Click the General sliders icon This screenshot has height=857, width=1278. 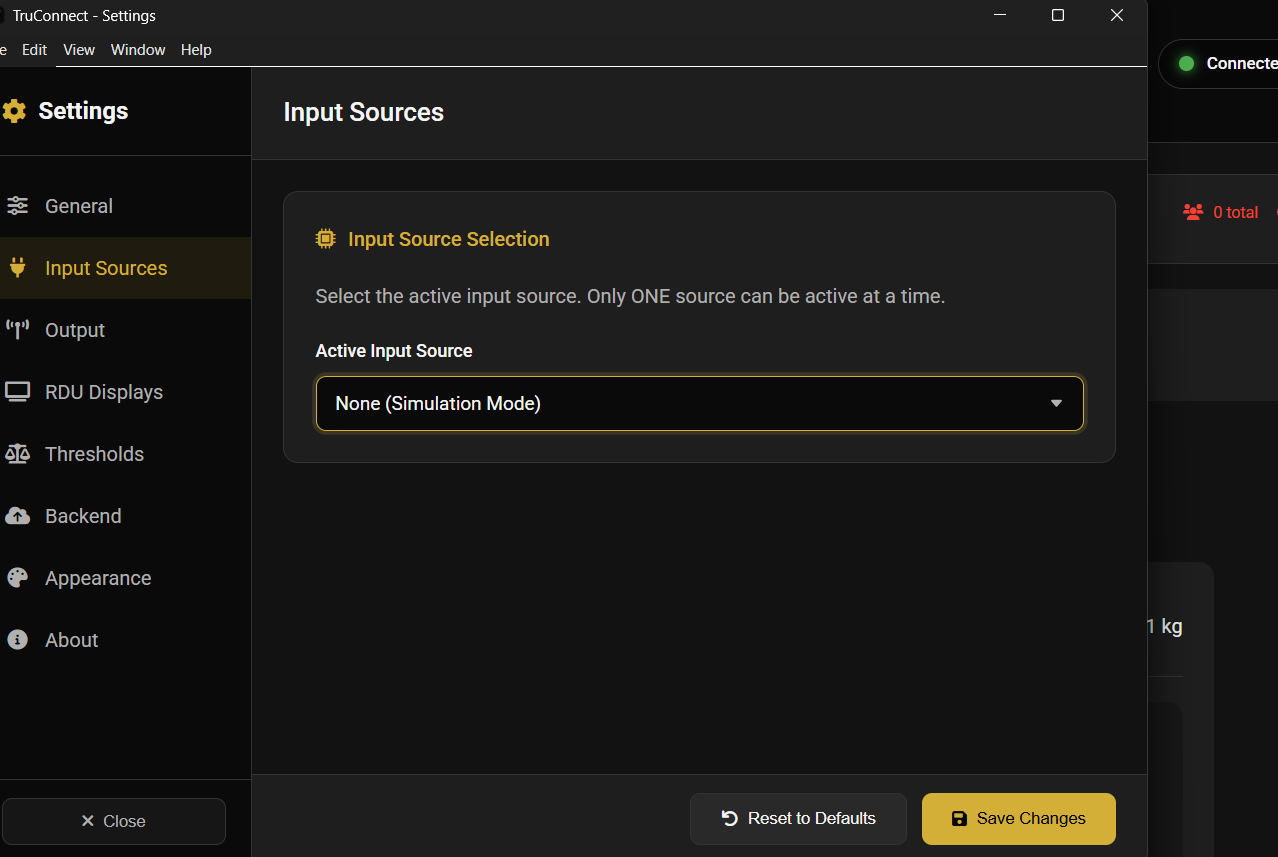[x=17, y=206]
